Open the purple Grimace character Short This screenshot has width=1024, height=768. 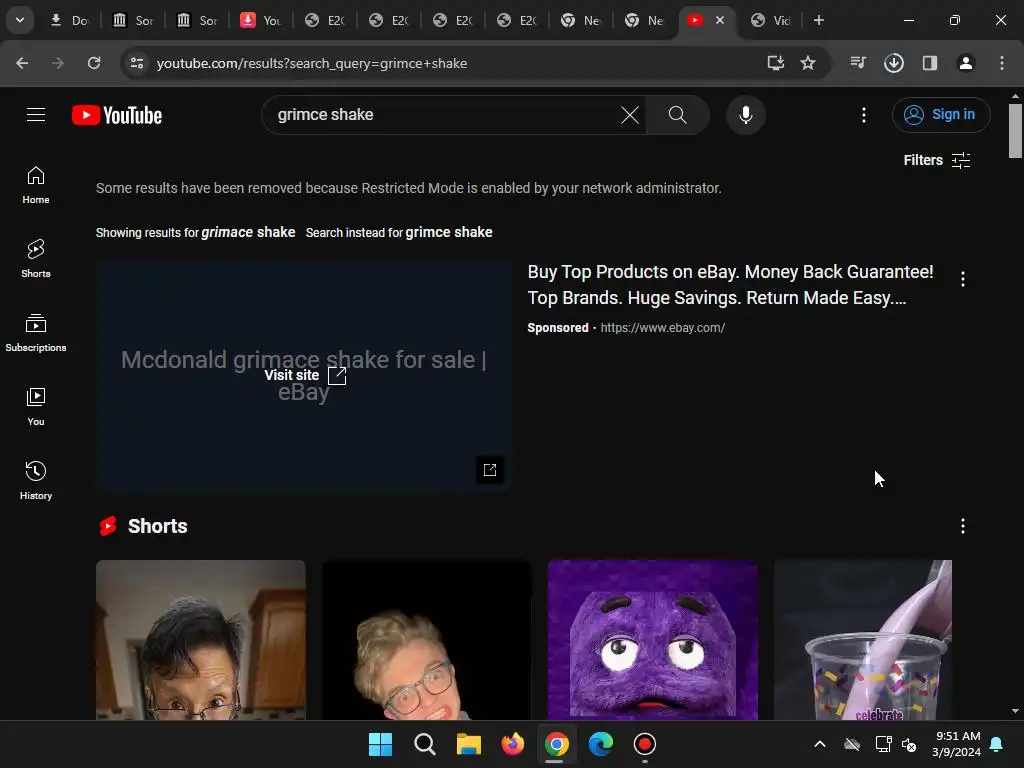tap(652, 640)
